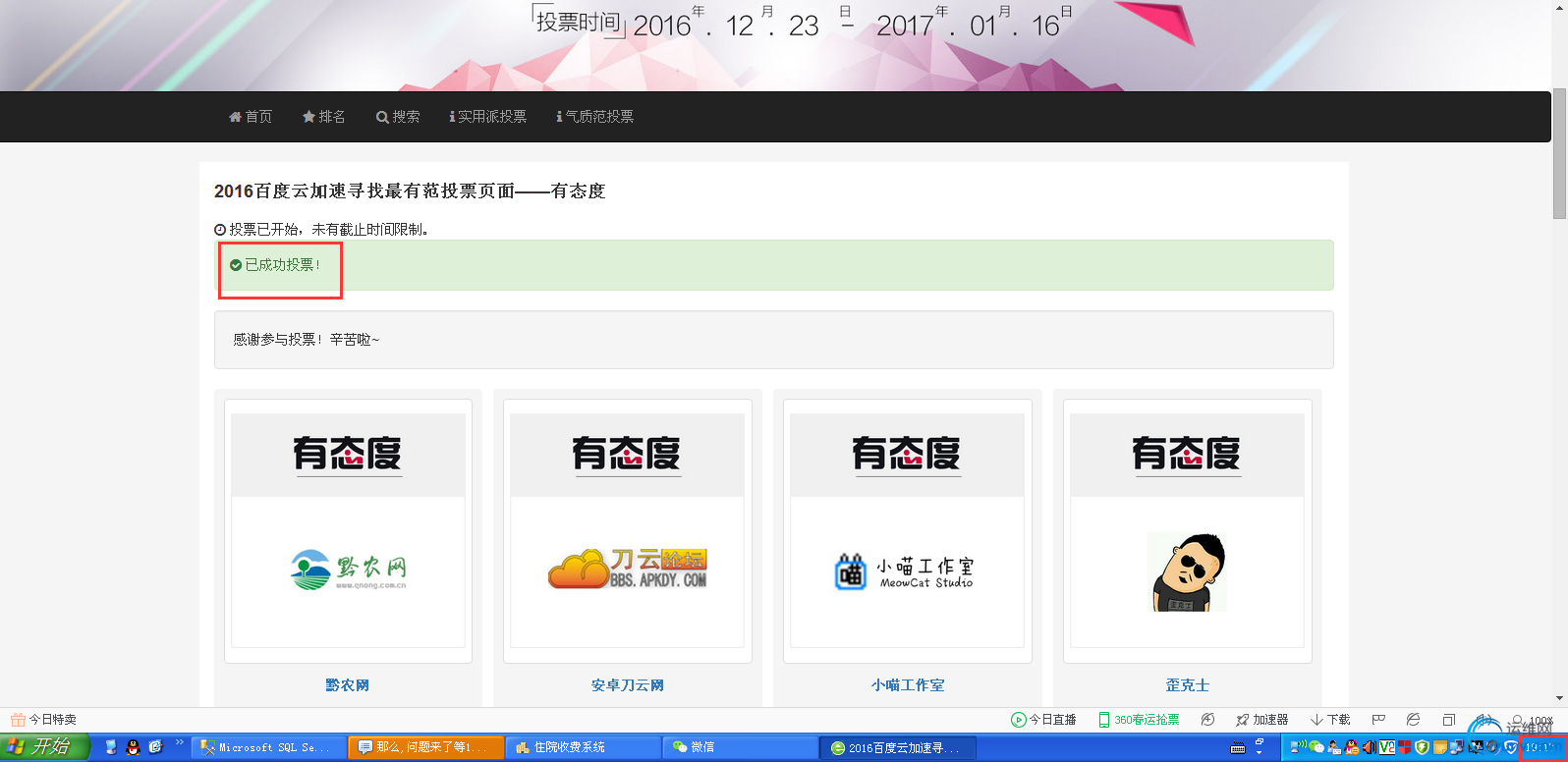1568x762 pixels.
Task: Open the green 360 shield tray icon
Action: (1422, 748)
